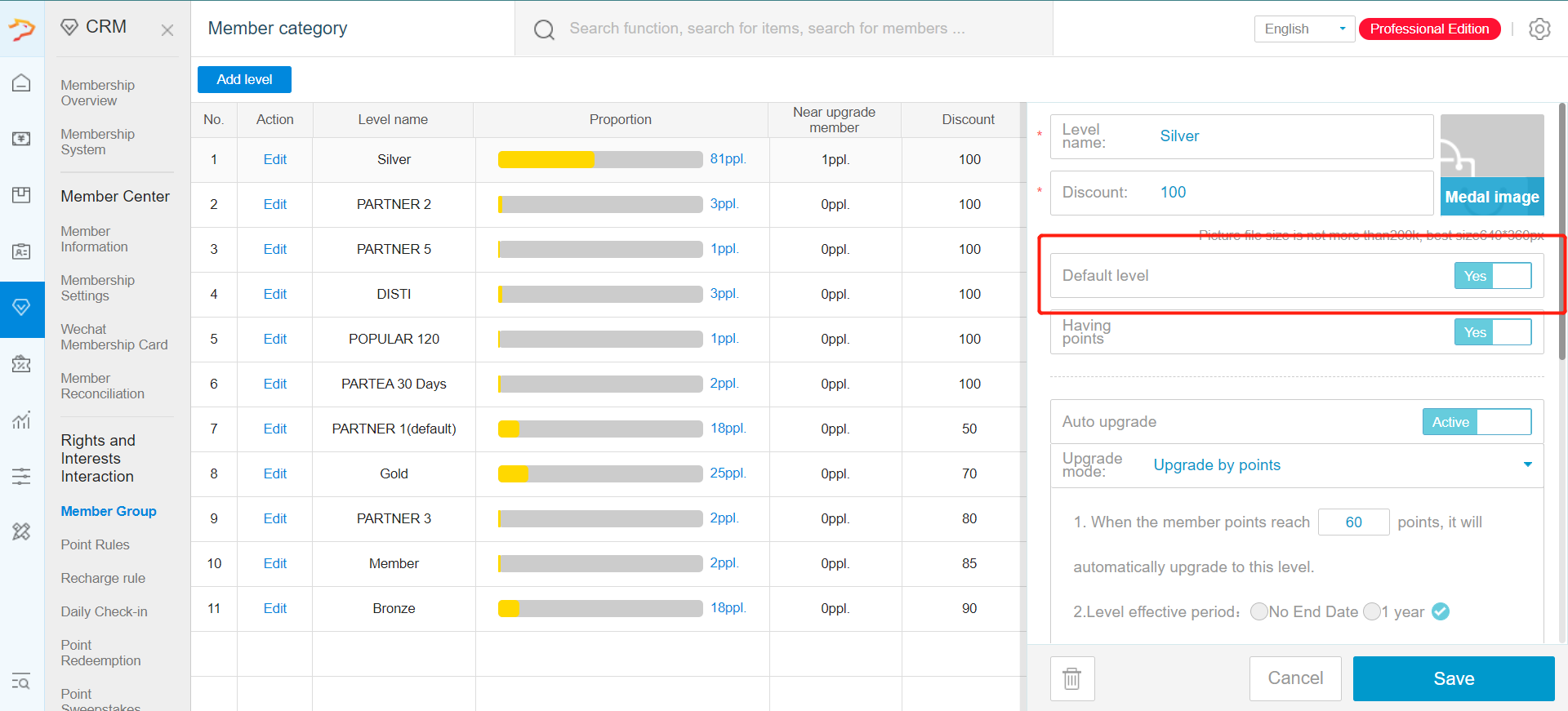Open Wechat Membership Card menu item

coord(114,337)
